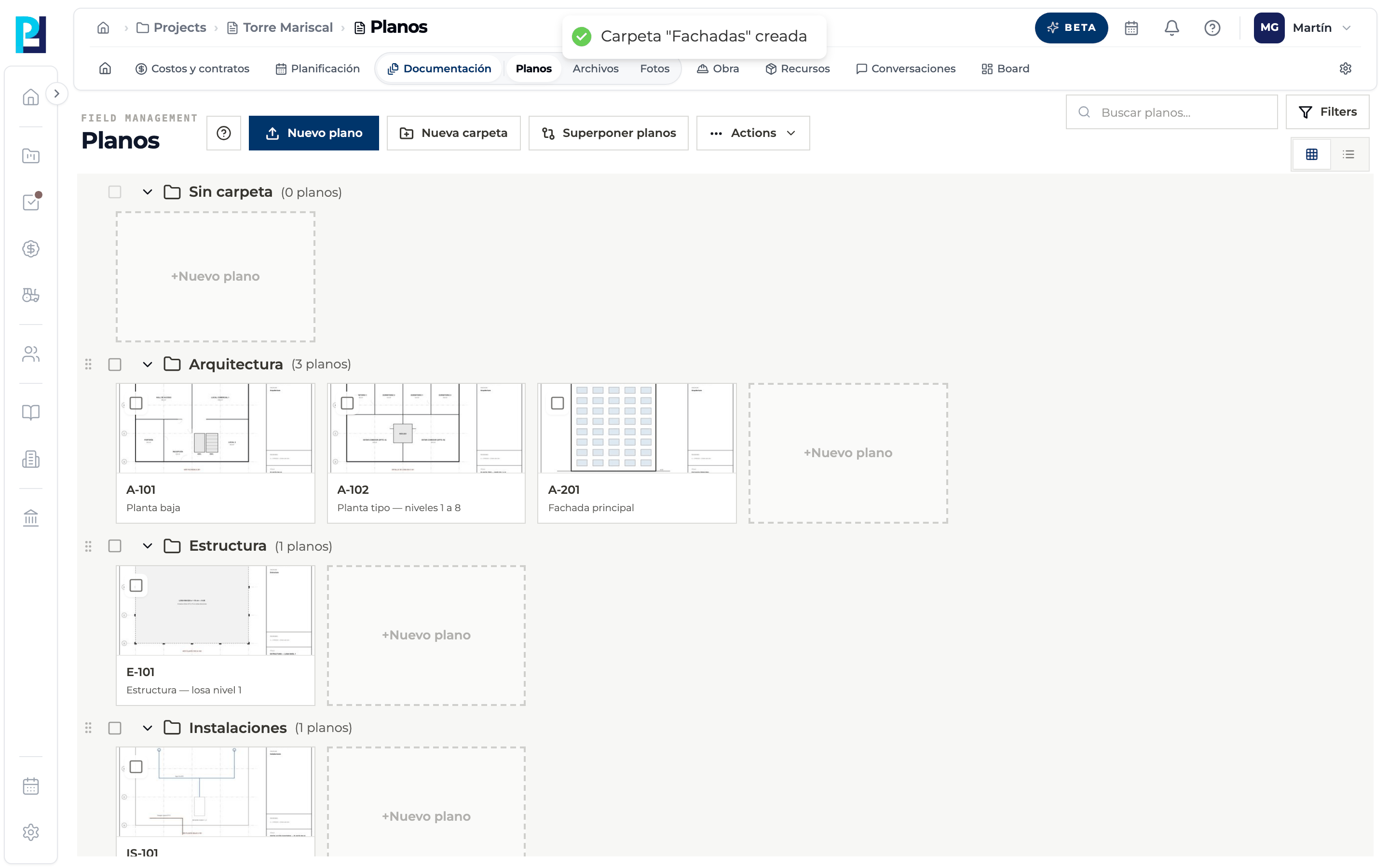Screen dimensions: 1389x868
Task: Collapse the Instalaciones folder
Action: (x=148, y=728)
